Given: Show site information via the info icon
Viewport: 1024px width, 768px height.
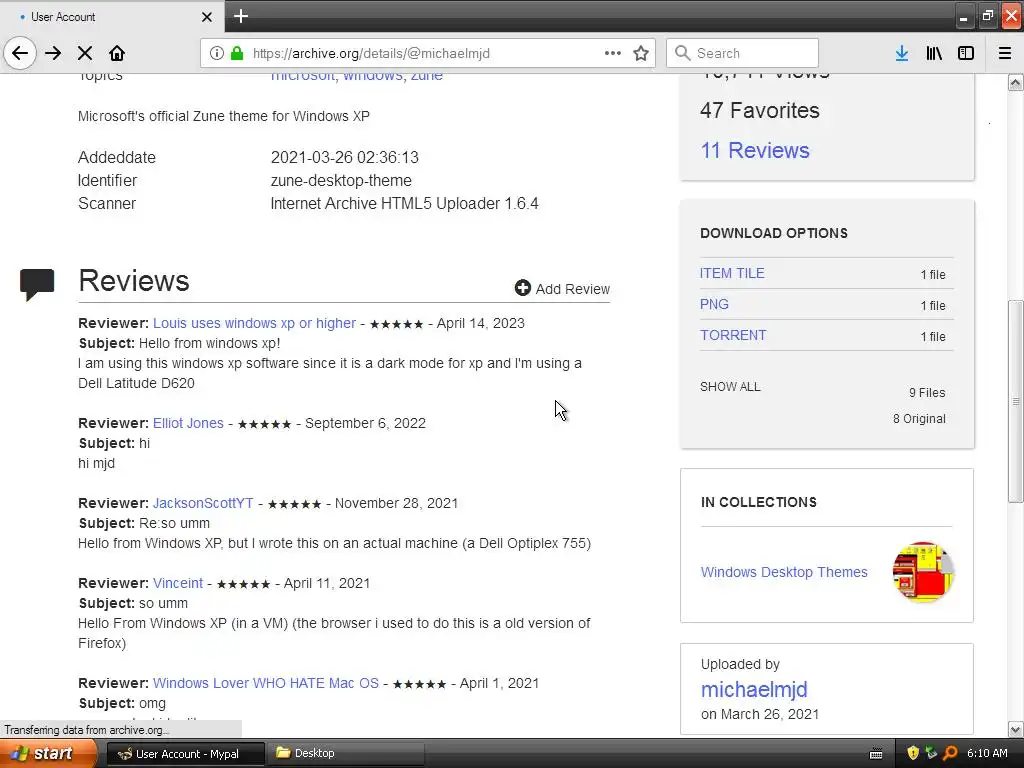Looking at the screenshot, I should [217, 53].
